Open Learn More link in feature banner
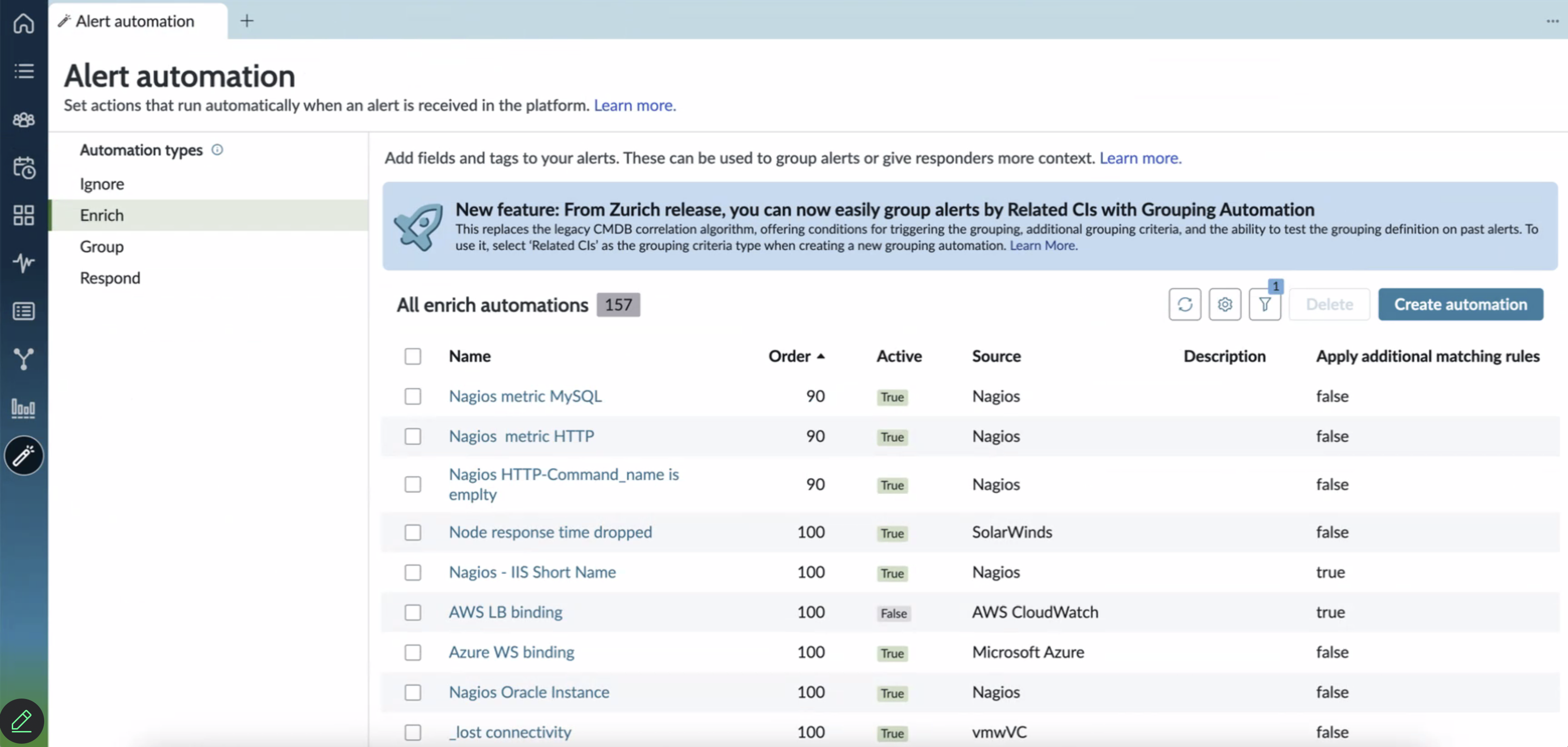This screenshot has width=1568, height=747. 1043,246
